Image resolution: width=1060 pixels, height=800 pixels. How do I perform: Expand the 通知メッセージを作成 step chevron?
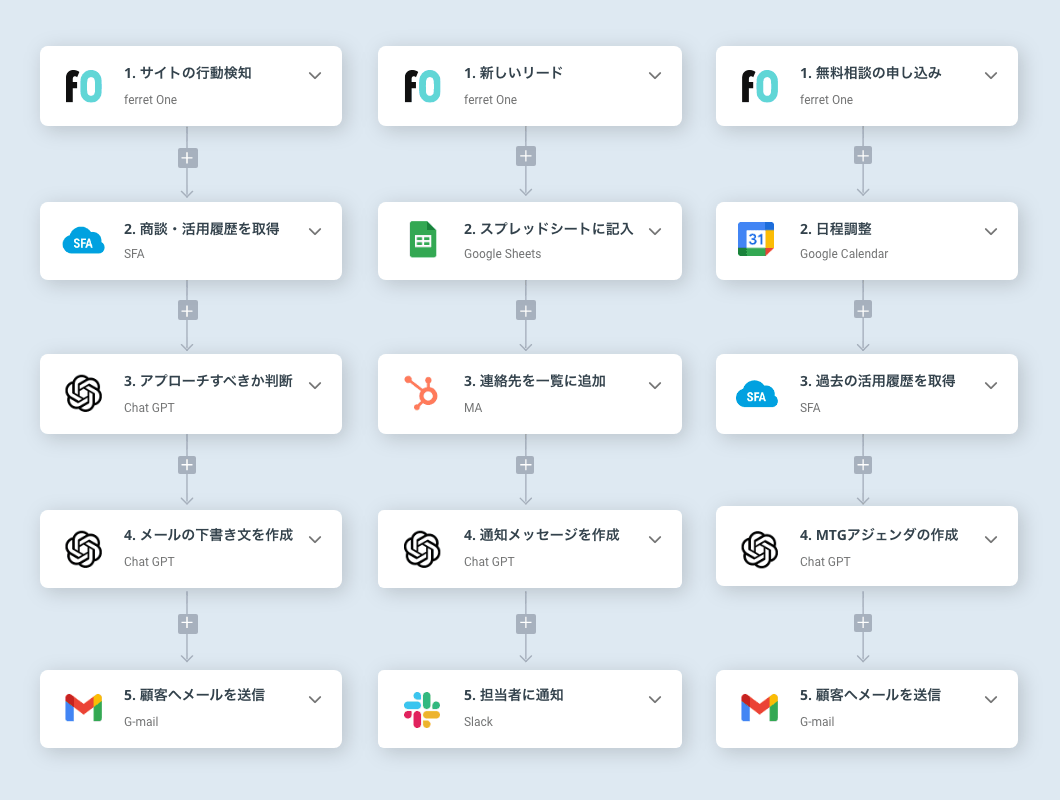point(655,539)
